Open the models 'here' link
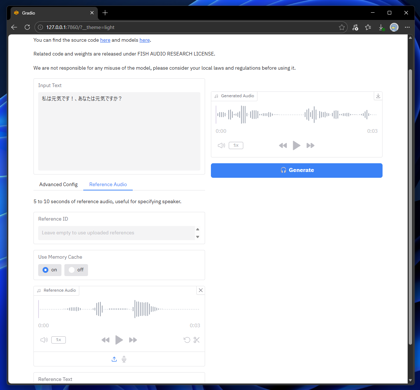Viewport: 420px width, 390px height. click(x=144, y=40)
